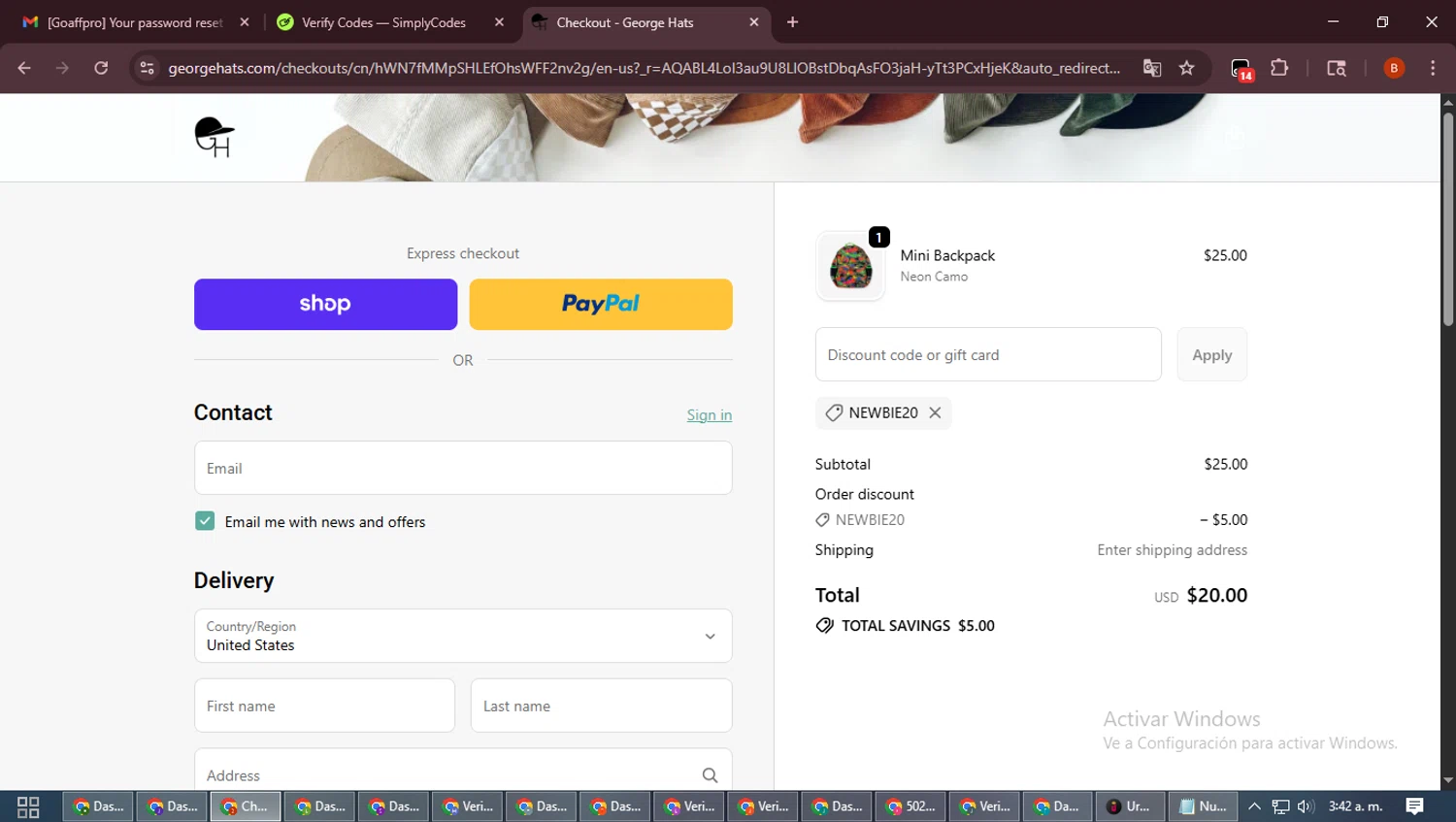Open the Chrome three-dot menu
Screen dimensions: 1456x822
(1433, 68)
